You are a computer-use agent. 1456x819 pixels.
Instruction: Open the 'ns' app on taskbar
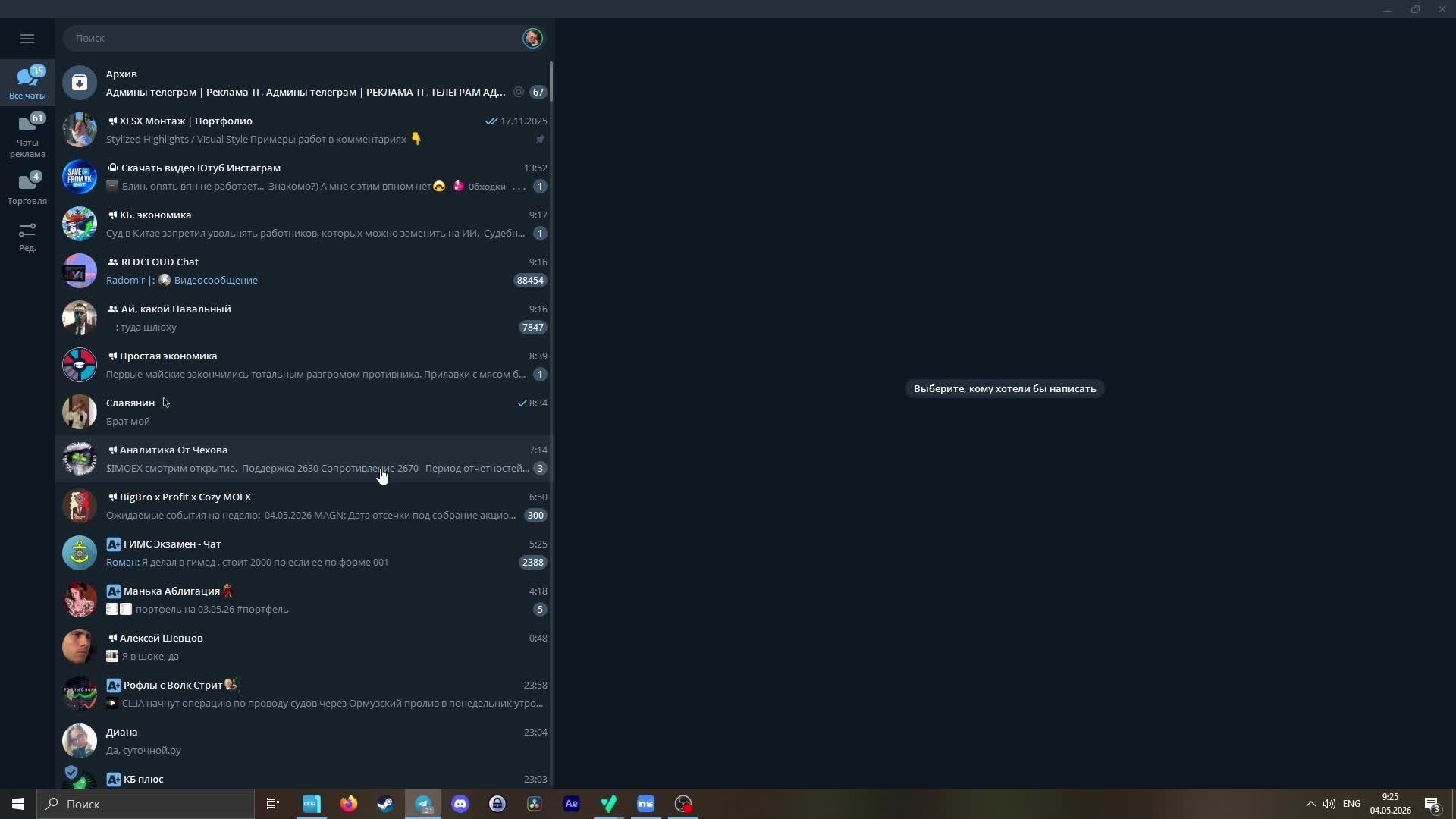point(646,804)
